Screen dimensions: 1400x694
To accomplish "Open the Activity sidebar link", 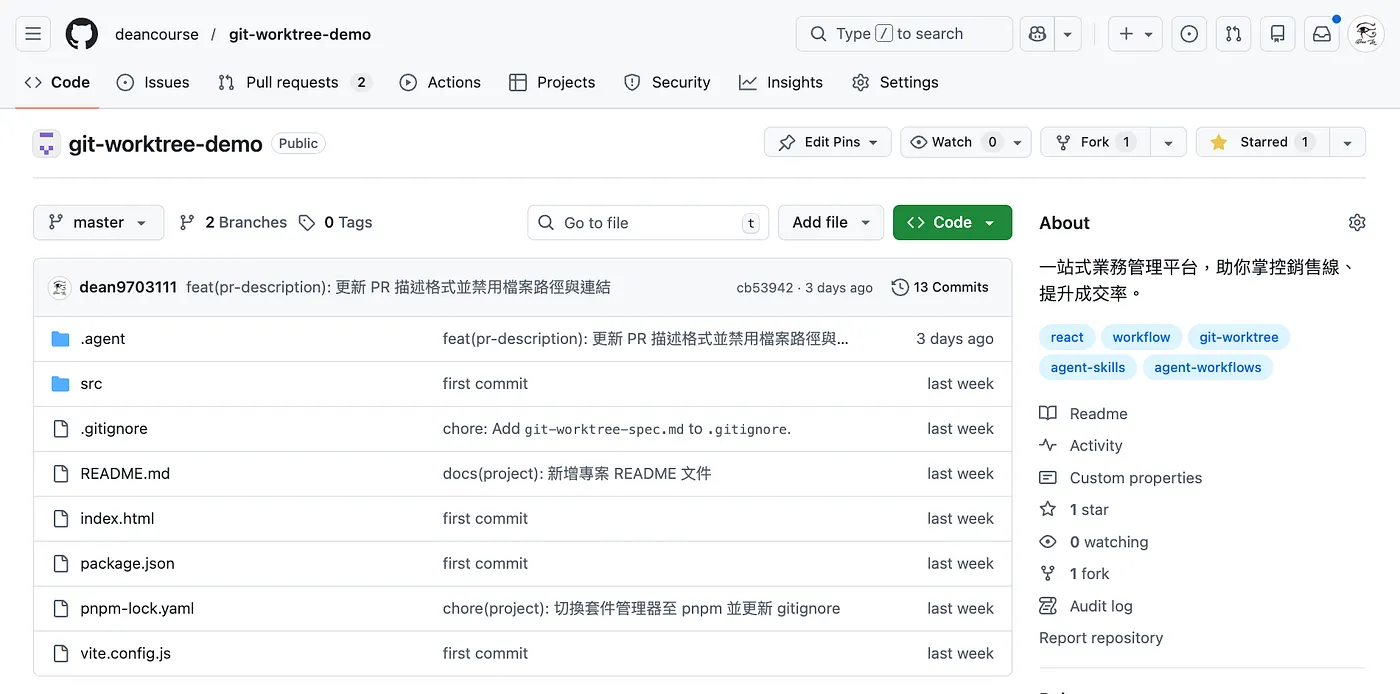I will (x=1081, y=446).
